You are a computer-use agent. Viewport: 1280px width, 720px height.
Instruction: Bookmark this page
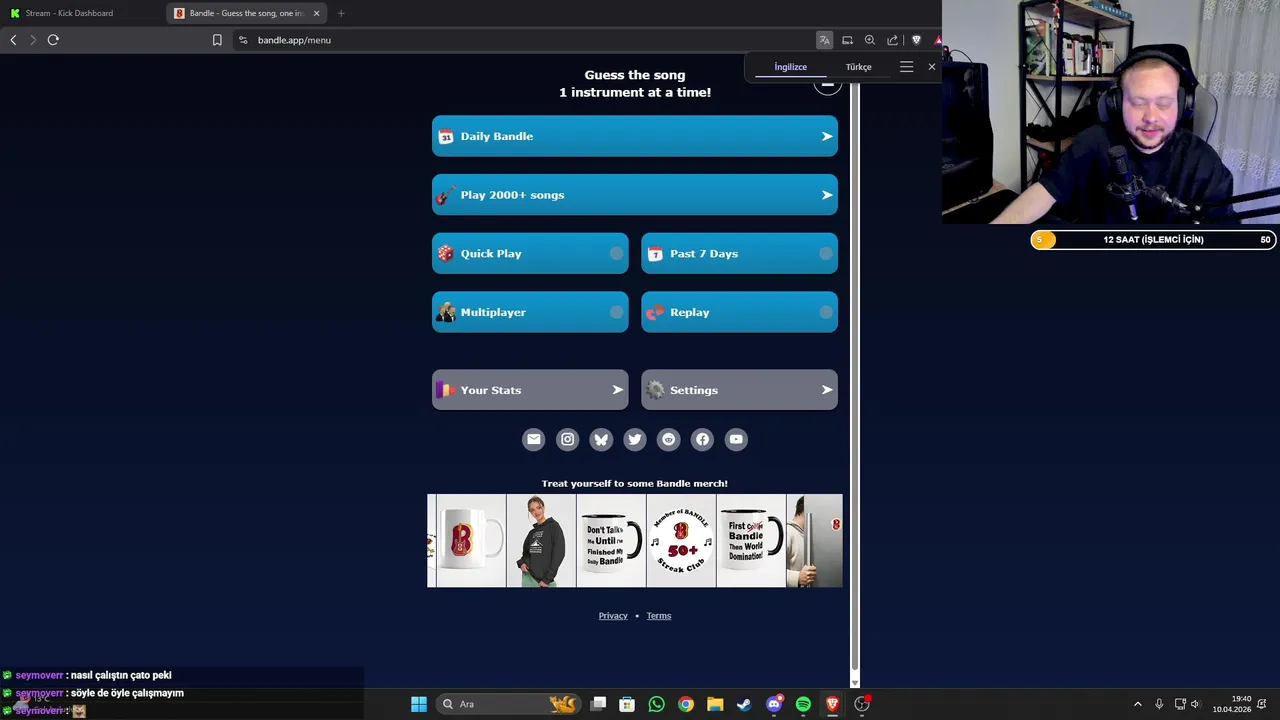point(217,40)
